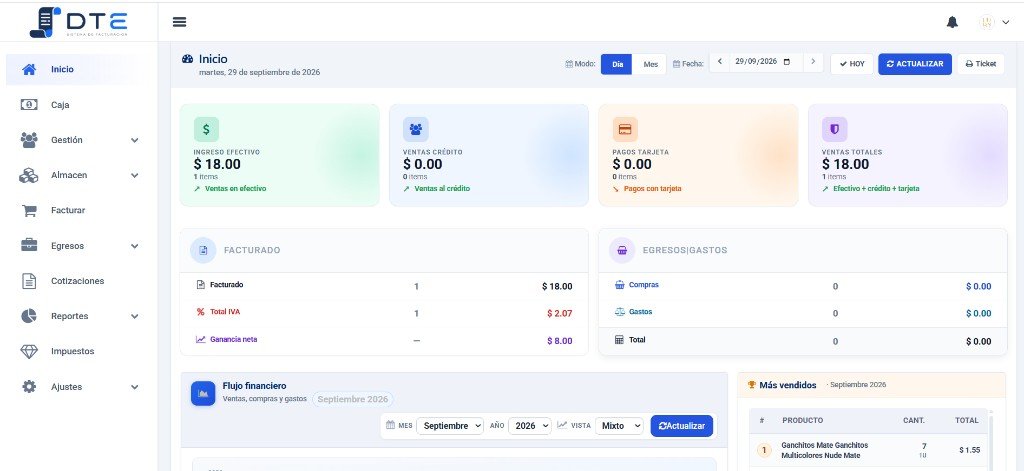Click the Inicio home icon

click(29, 69)
